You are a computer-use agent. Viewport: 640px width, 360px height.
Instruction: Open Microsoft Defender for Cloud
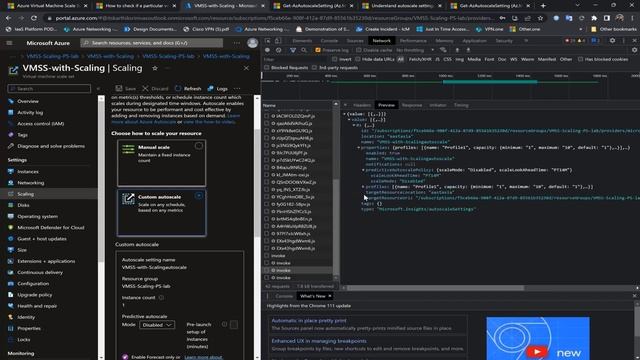[x=51, y=228]
